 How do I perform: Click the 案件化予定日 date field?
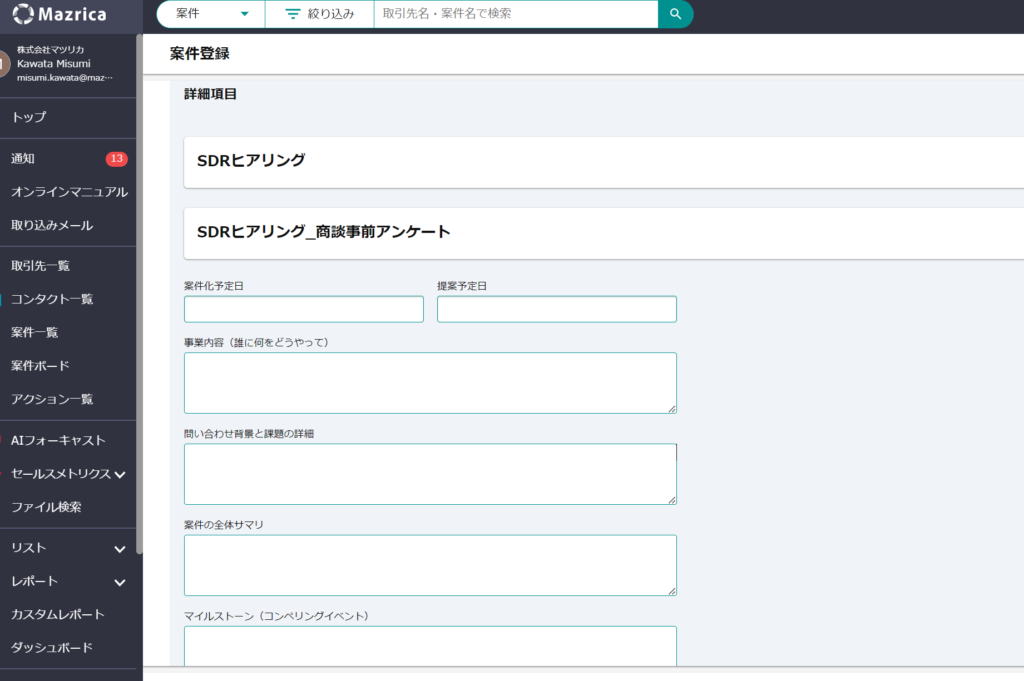click(x=304, y=309)
